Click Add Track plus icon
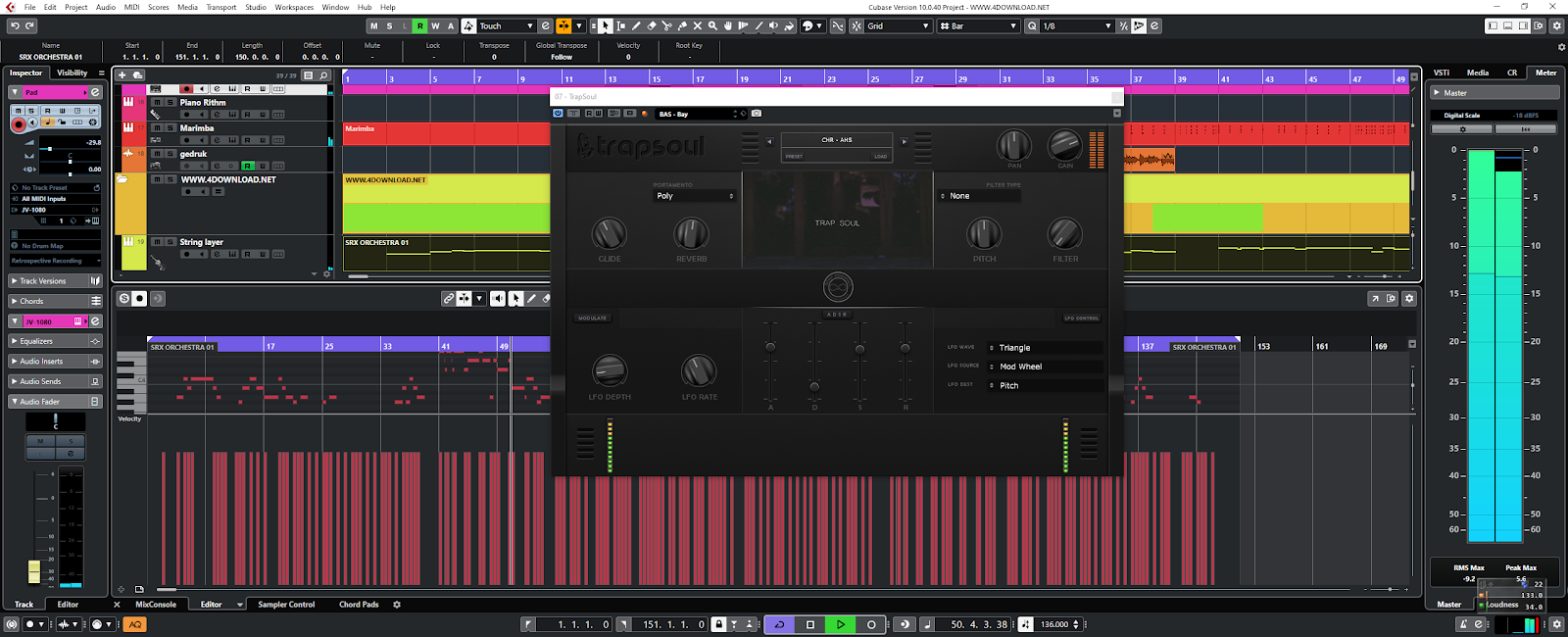The height and width of the screenshot is (637, 1568). pyautogui.click(x=122, y=74)
